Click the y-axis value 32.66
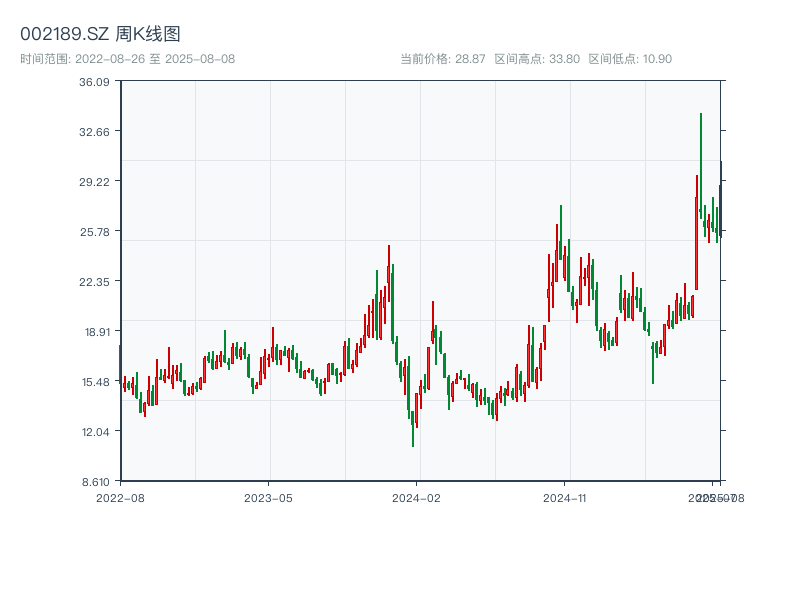800x600 pixels. (x=94, y=132)
